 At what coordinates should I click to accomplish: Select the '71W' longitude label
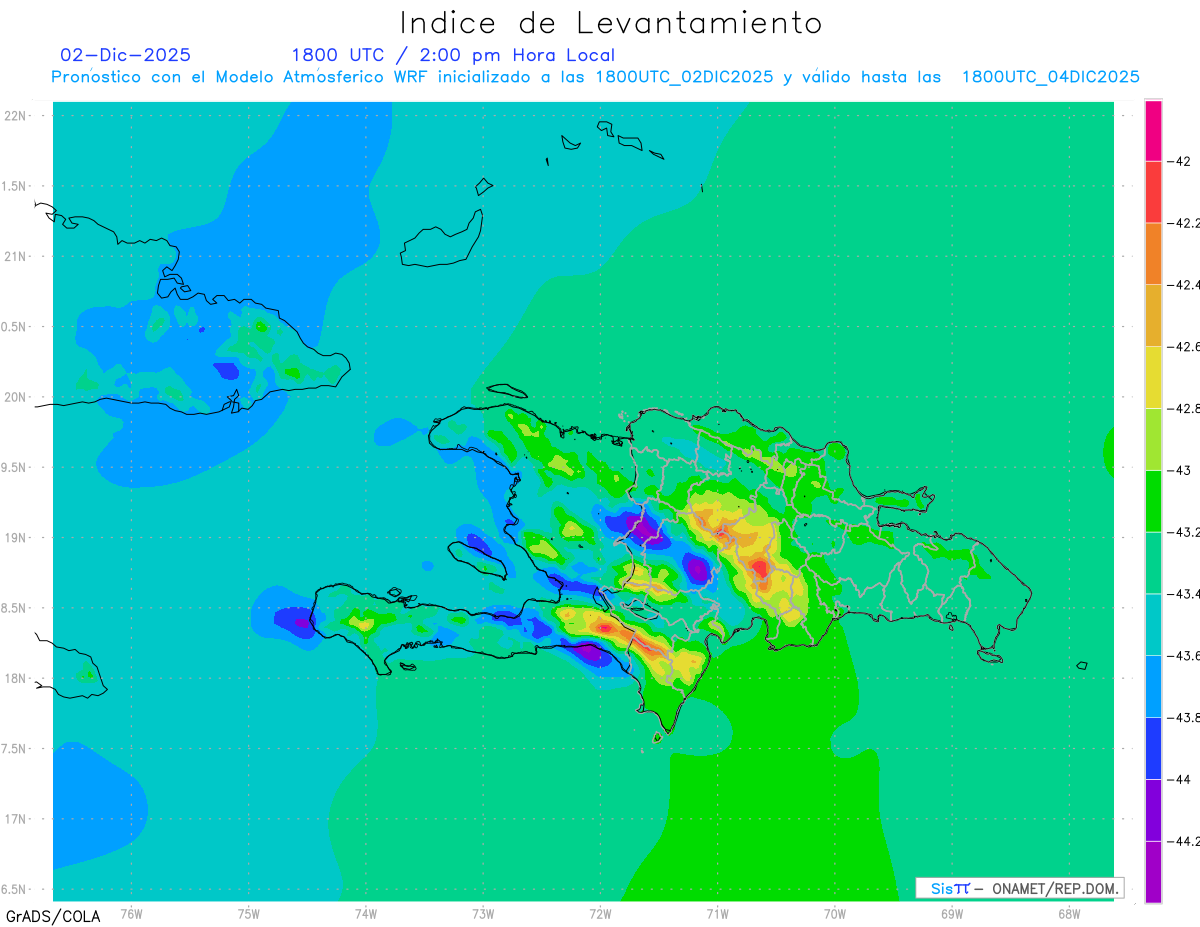tap(717, 914)
